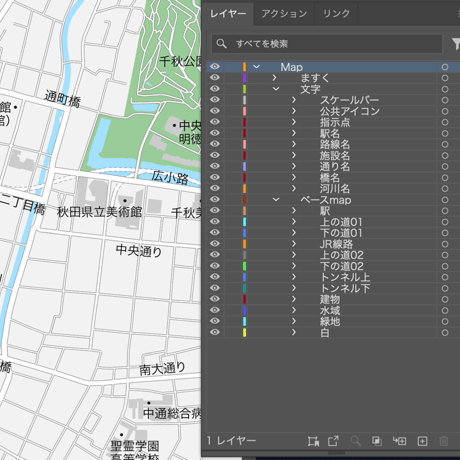Screen dimensions: 460x460
Task: Select the 緑地 layer name
Action: (330, 321)
